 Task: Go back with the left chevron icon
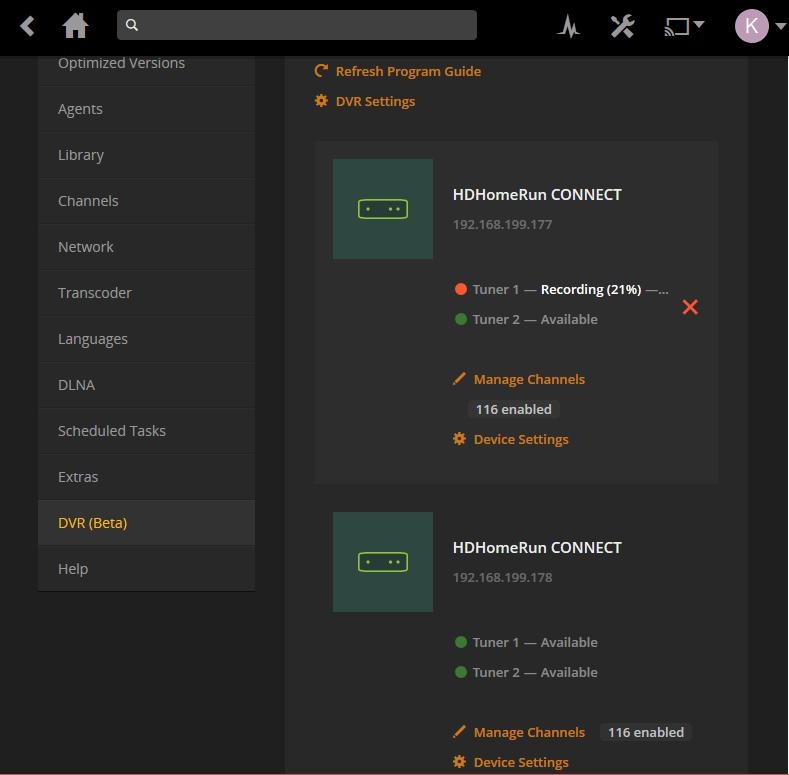(x=28, y=26)
